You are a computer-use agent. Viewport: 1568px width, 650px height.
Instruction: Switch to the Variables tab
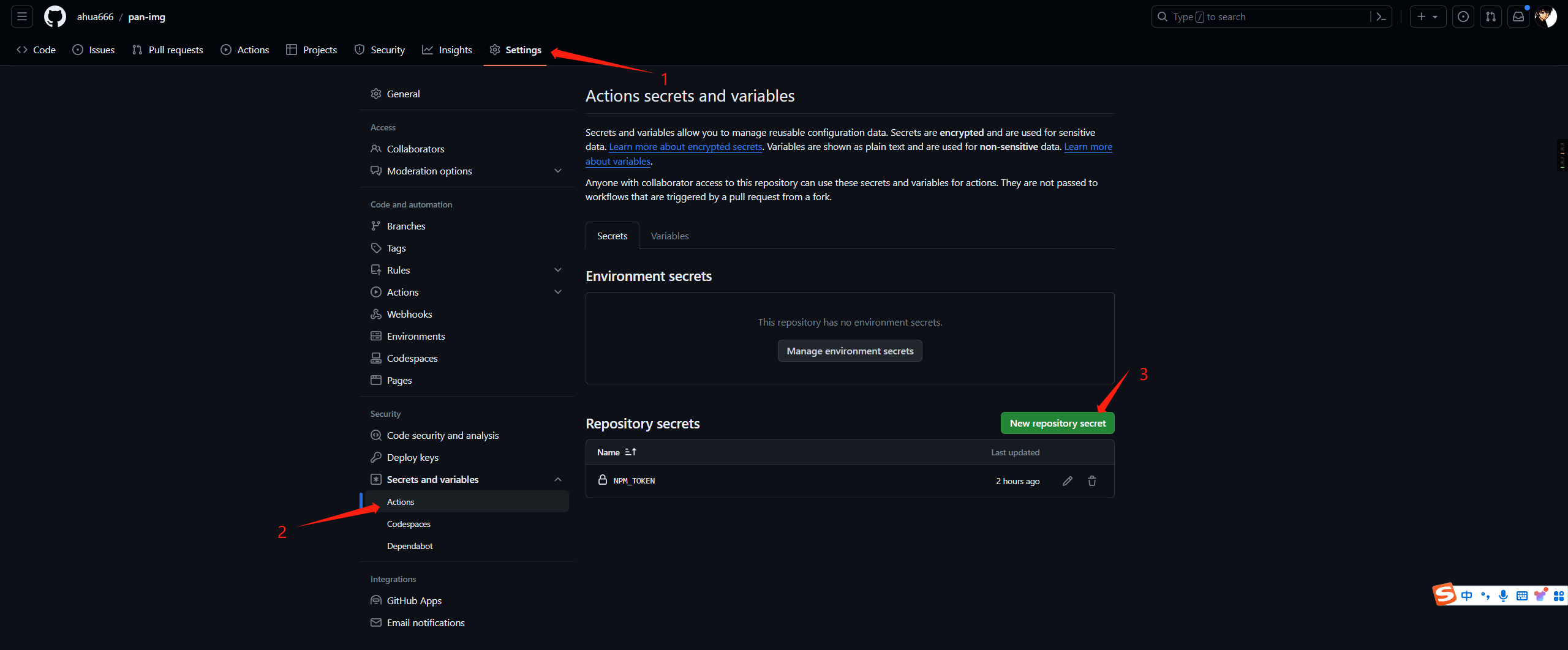coord(669,236)
